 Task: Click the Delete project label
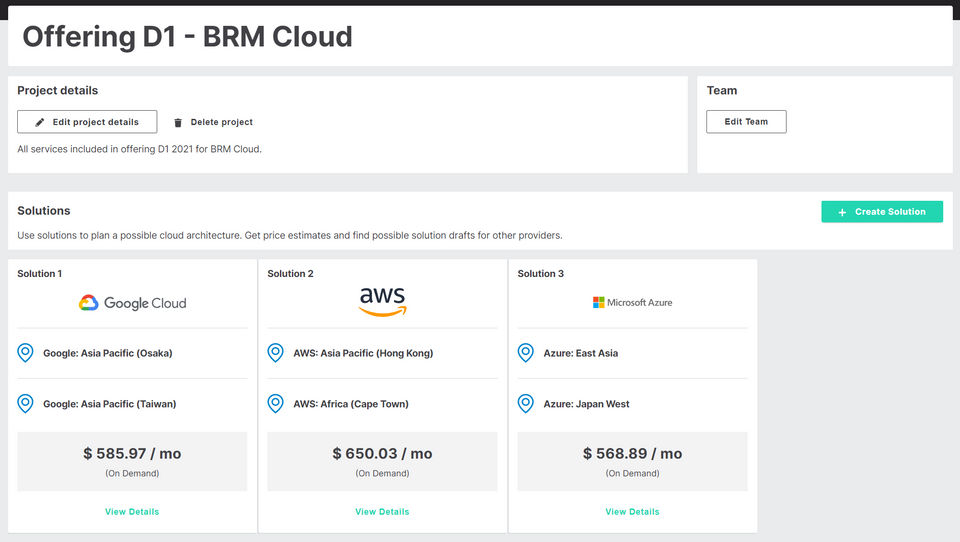(x=222, y=122)
